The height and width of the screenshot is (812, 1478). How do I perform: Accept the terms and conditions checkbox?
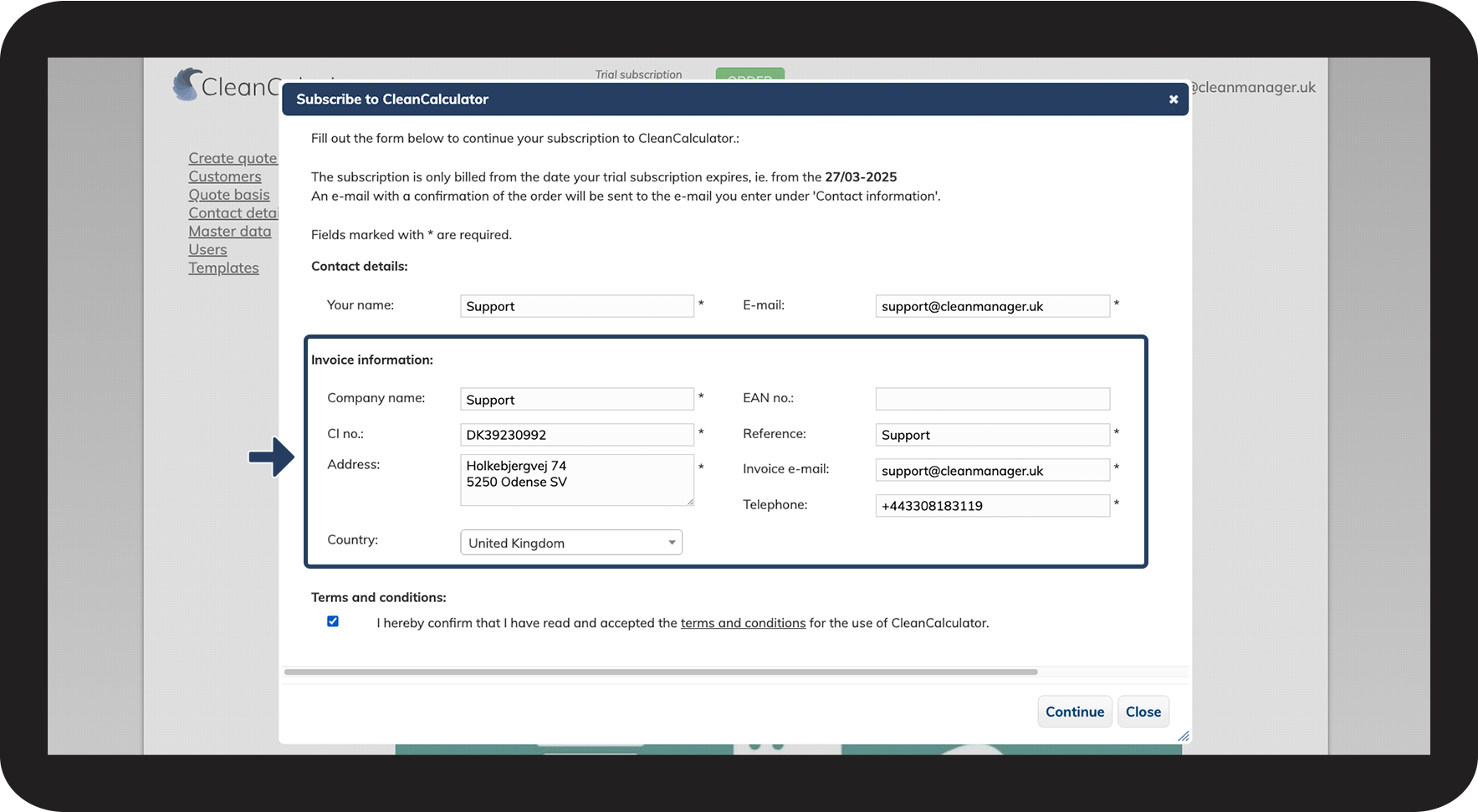[x=333, y=621]
